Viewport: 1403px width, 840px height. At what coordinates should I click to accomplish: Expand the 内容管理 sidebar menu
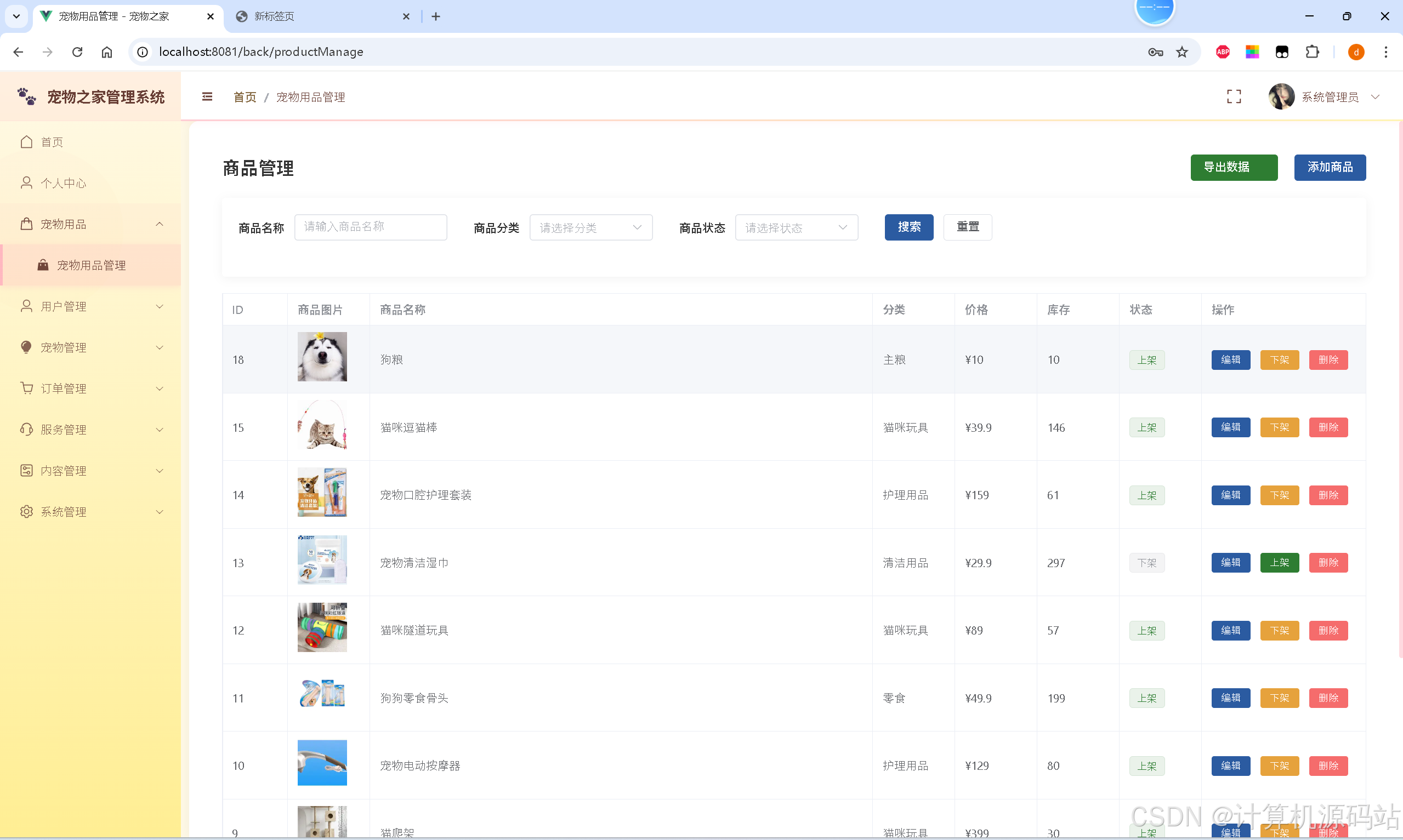[90, 470]
